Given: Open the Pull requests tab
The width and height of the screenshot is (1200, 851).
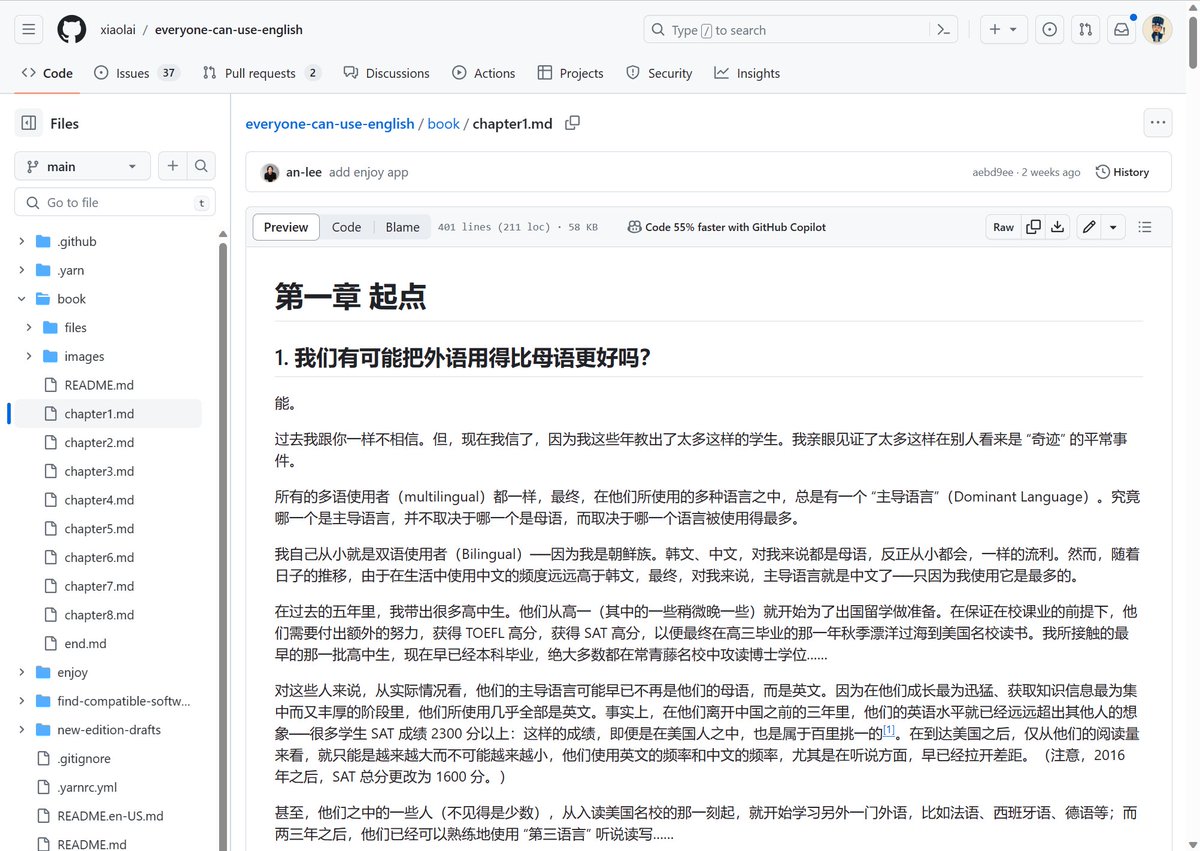Looking at the screenshot, I should [261, 73].
